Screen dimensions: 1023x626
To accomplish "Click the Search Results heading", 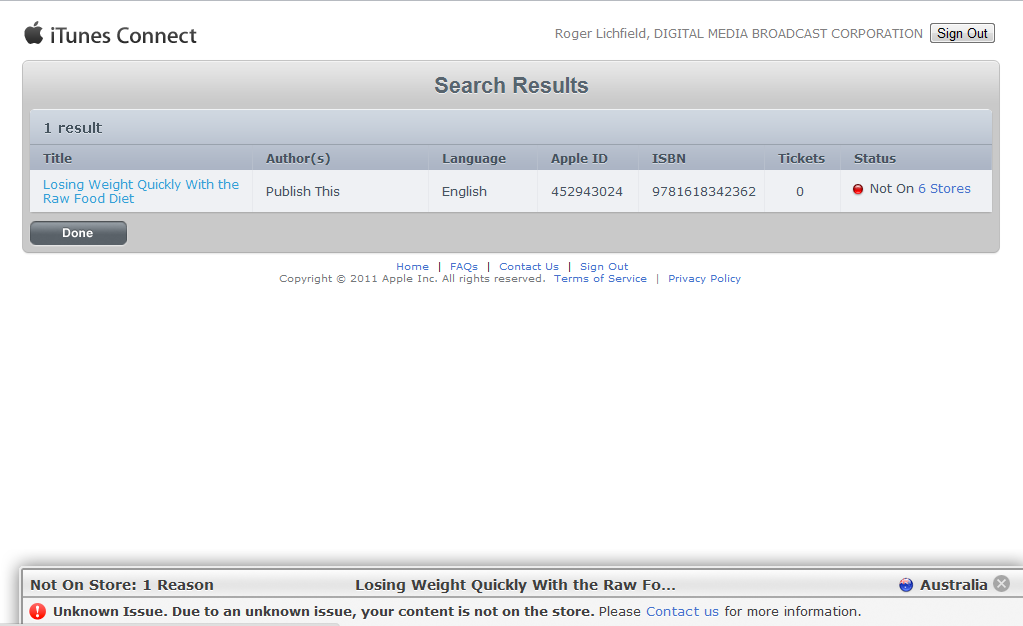I will (x=512, y=86).
